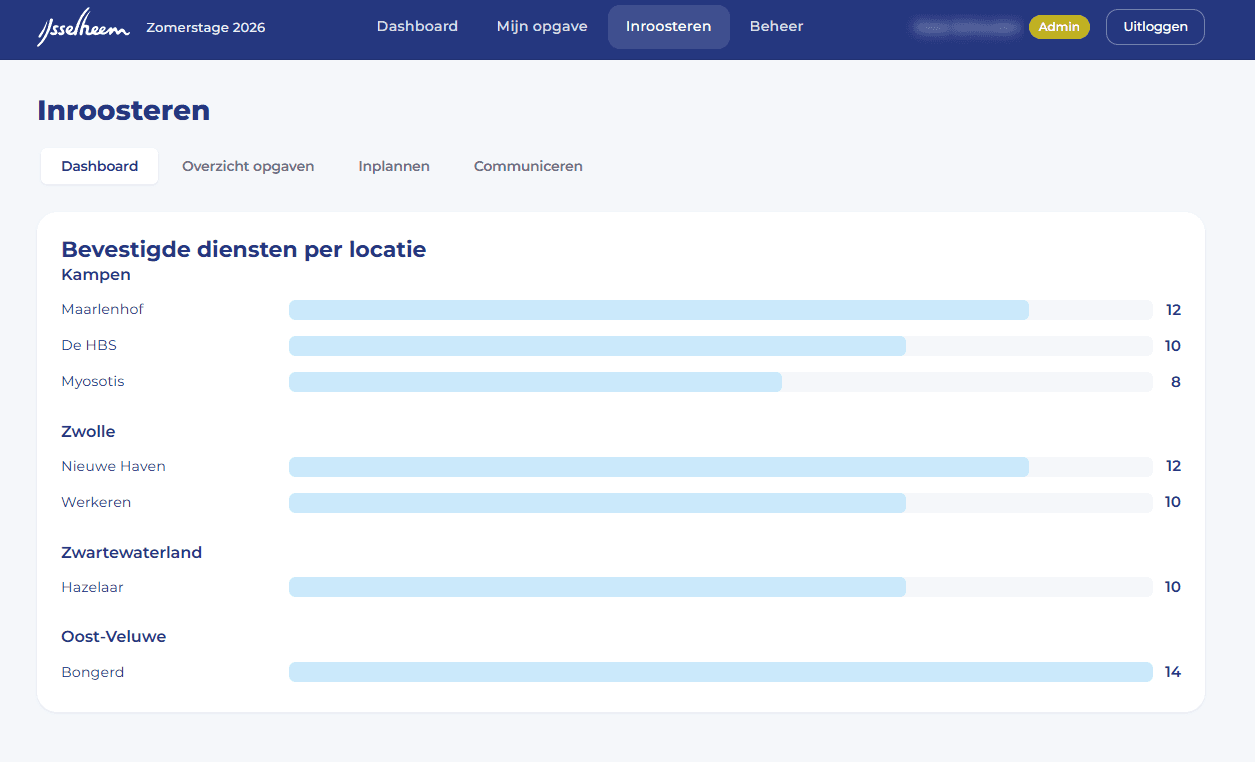This screenshot has width=1255, height=762.
Task: Click Bevestigde diensten per locatie heading
Action: [244, 249]
